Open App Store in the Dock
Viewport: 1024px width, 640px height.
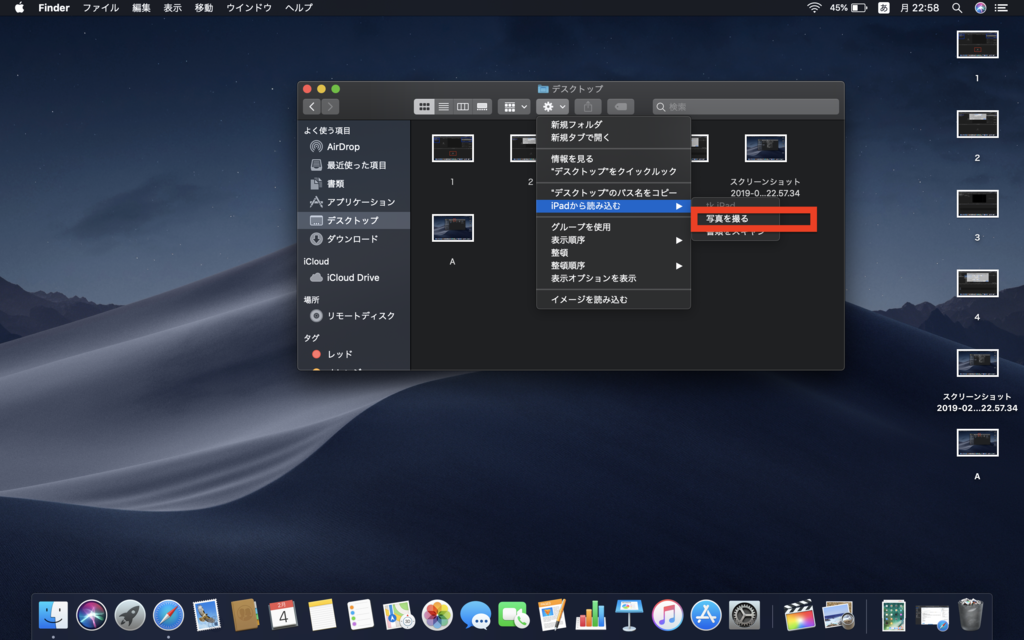point(706,615)
